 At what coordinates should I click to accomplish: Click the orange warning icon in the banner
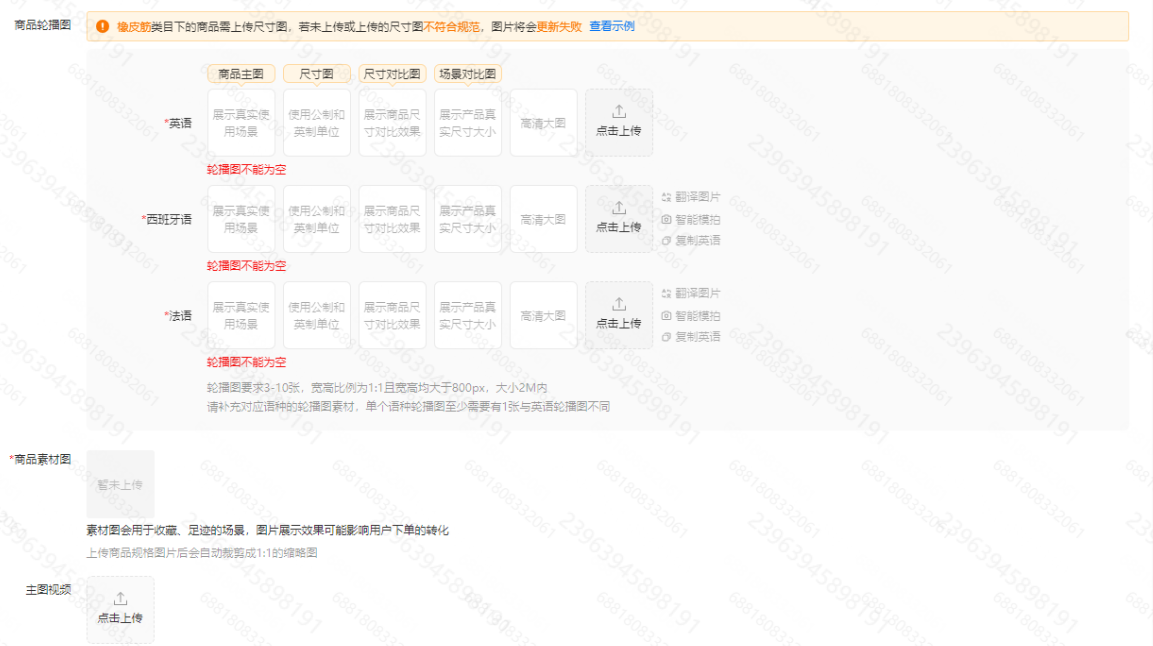tap(103, 26)
